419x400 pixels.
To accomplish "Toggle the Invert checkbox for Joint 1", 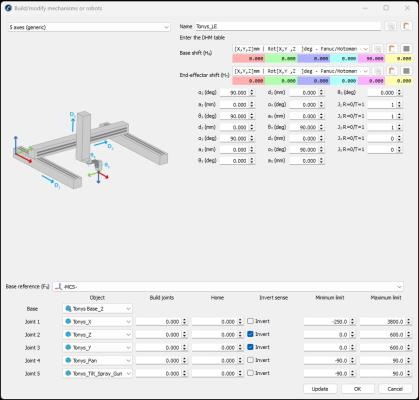I will [x=250, y=321].
